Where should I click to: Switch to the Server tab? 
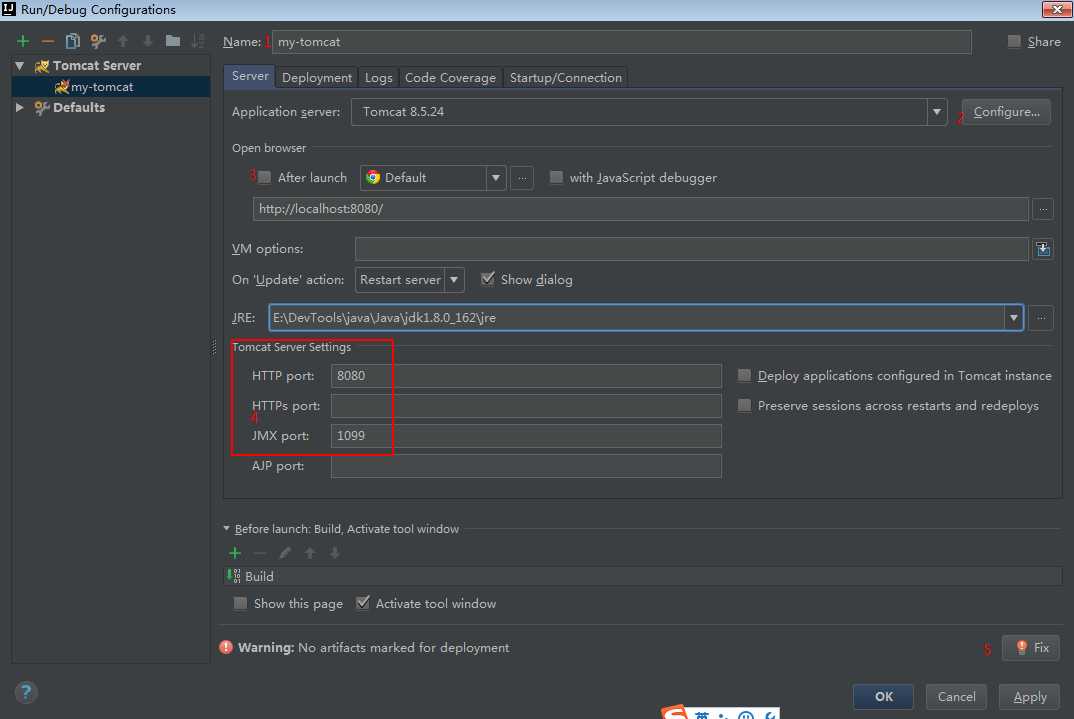point(249,77)
